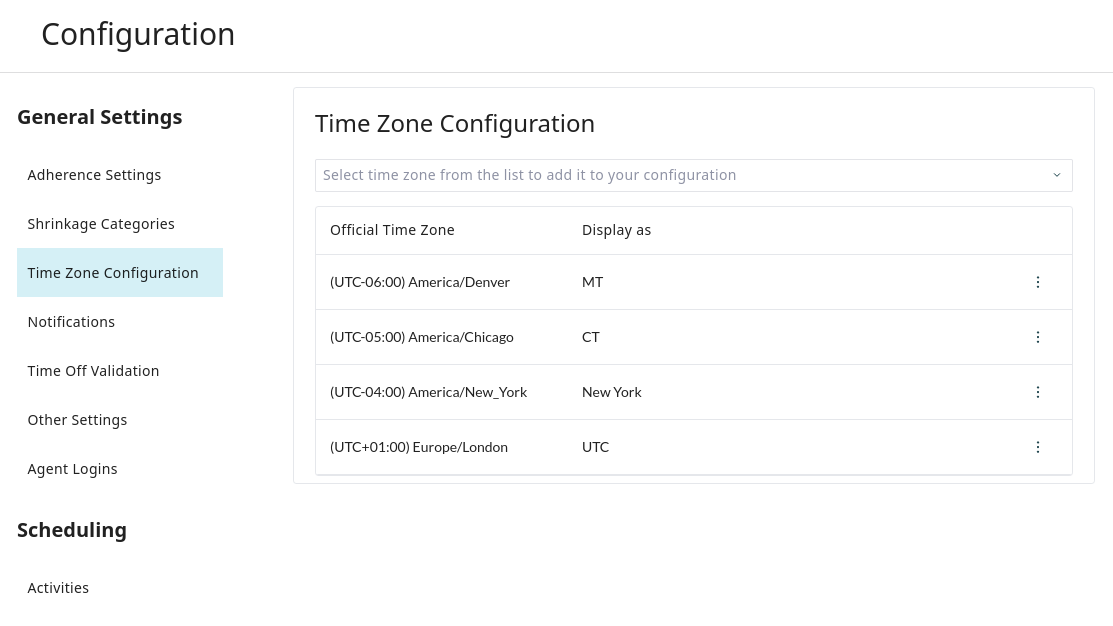Click the CT display name cell

[x=591, y=337]
